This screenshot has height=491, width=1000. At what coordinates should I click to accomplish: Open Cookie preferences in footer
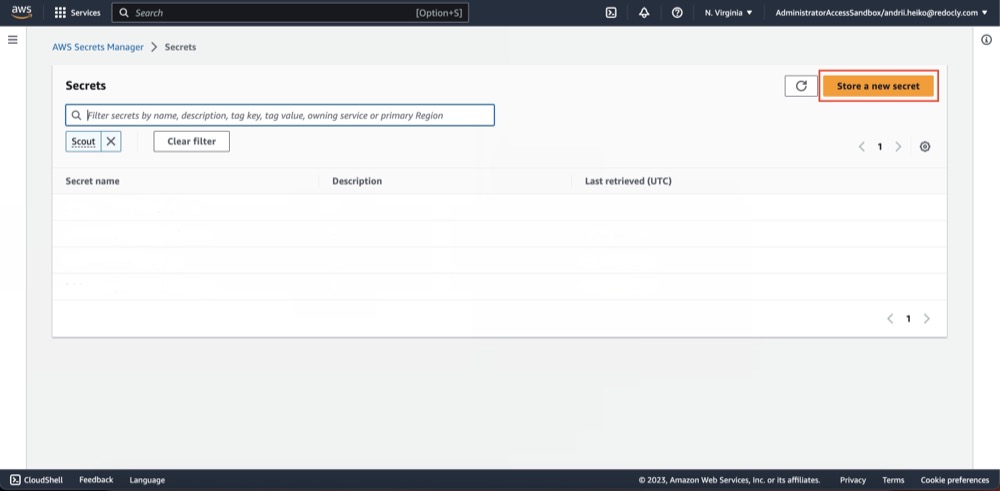click(955, 480)
